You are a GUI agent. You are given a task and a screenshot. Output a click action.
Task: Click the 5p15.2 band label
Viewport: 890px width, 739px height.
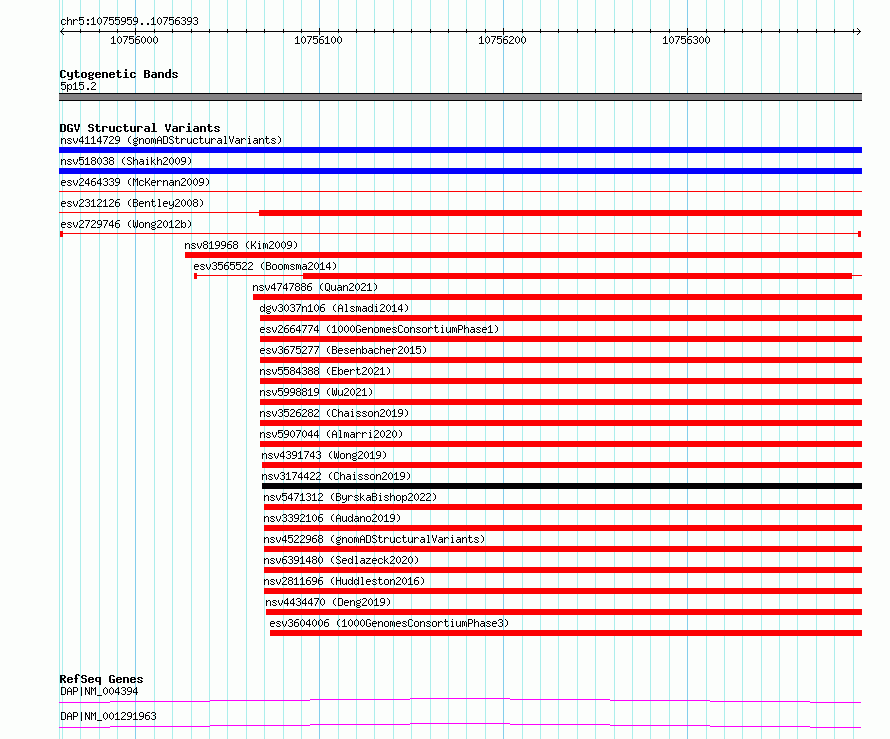pyautogui.click(x=78, y=86)
